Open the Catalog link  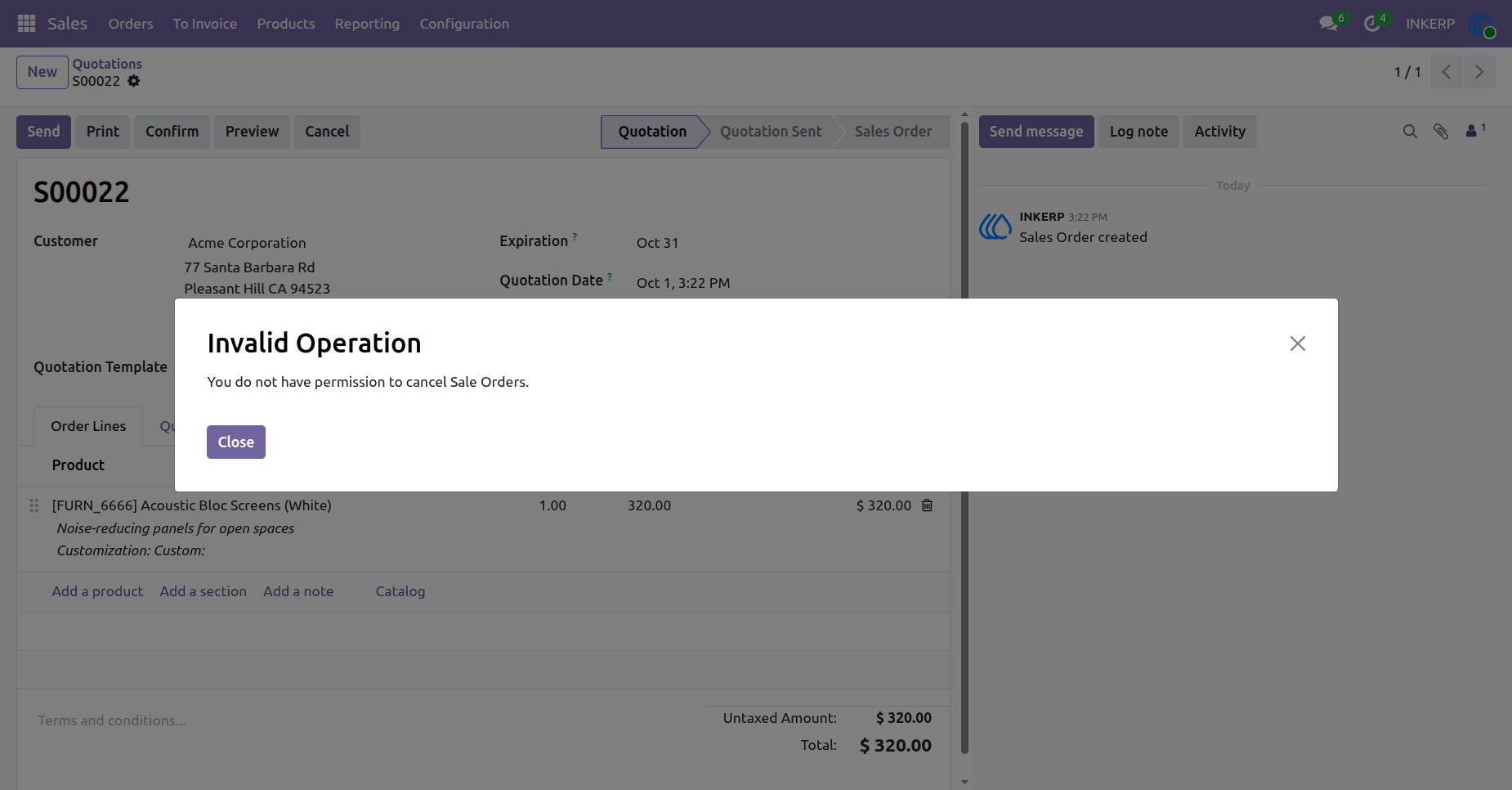click(x=400, y=591)
